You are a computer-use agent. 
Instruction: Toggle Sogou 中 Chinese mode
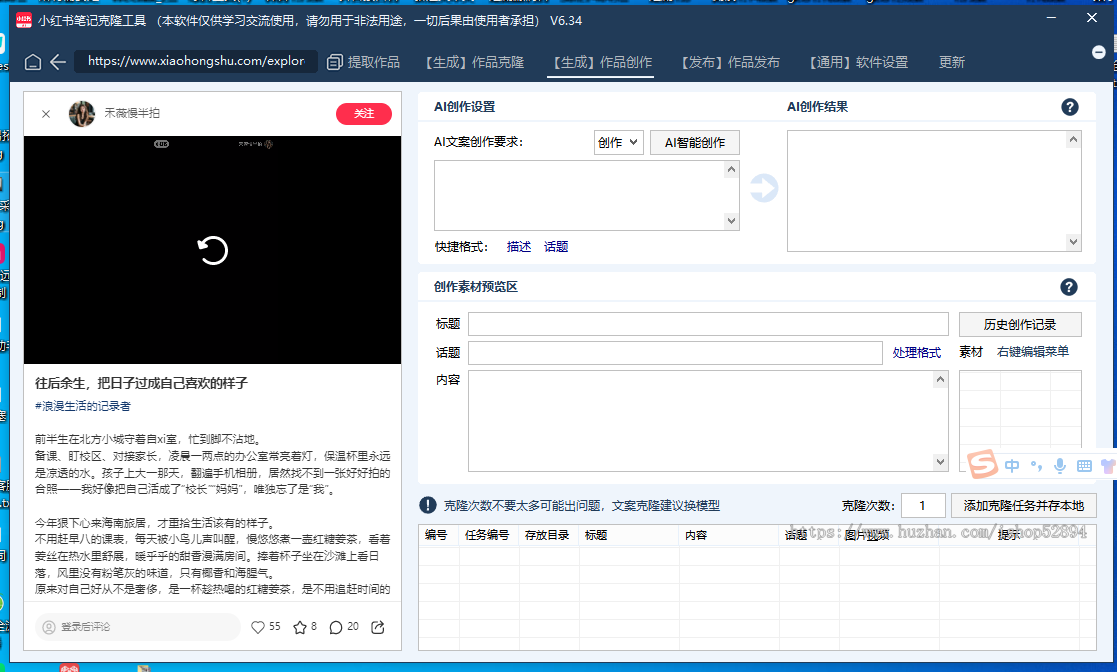click(1012, 466)
